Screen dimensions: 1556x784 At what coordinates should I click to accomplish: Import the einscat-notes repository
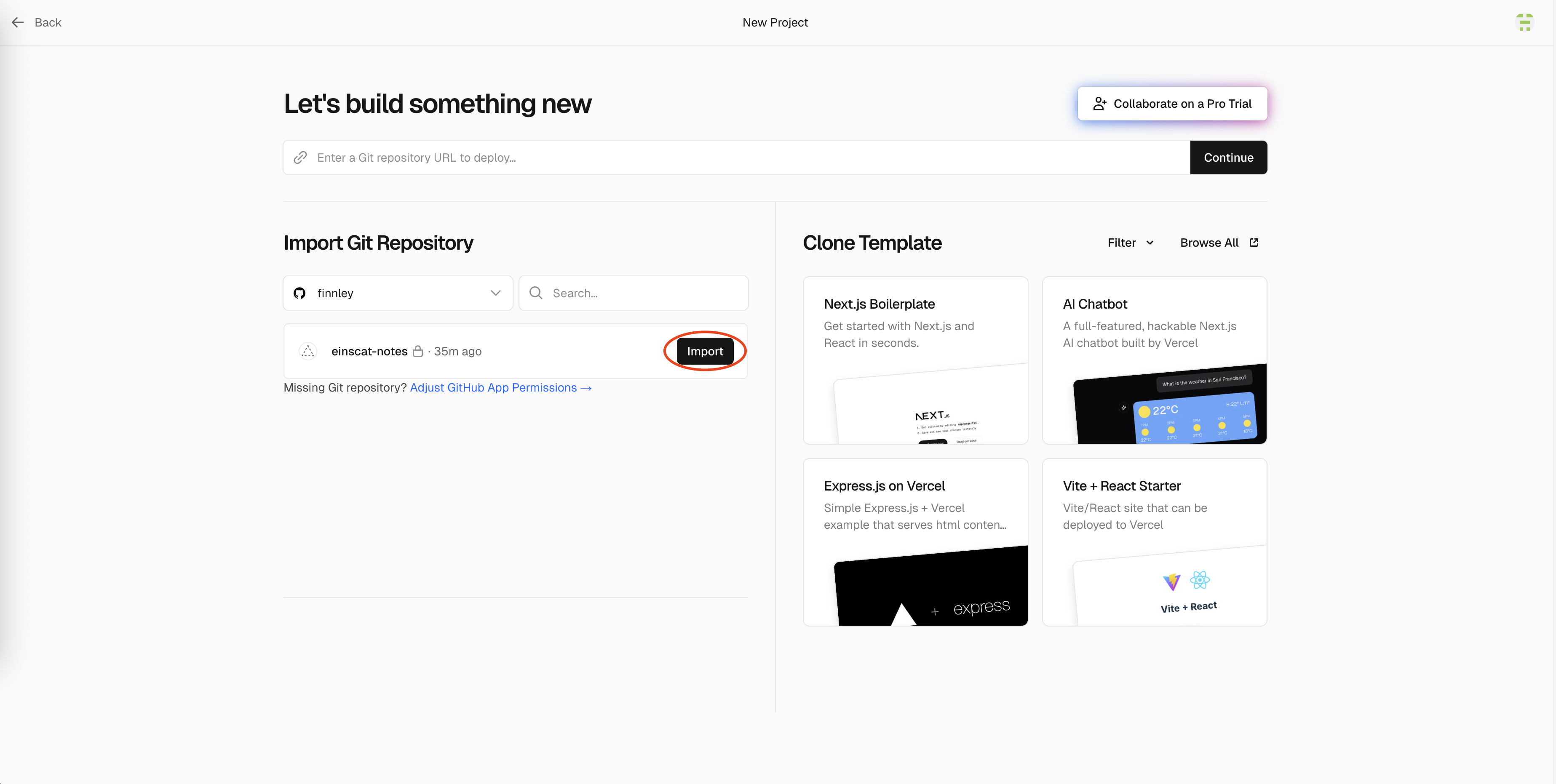pos(704,351)
